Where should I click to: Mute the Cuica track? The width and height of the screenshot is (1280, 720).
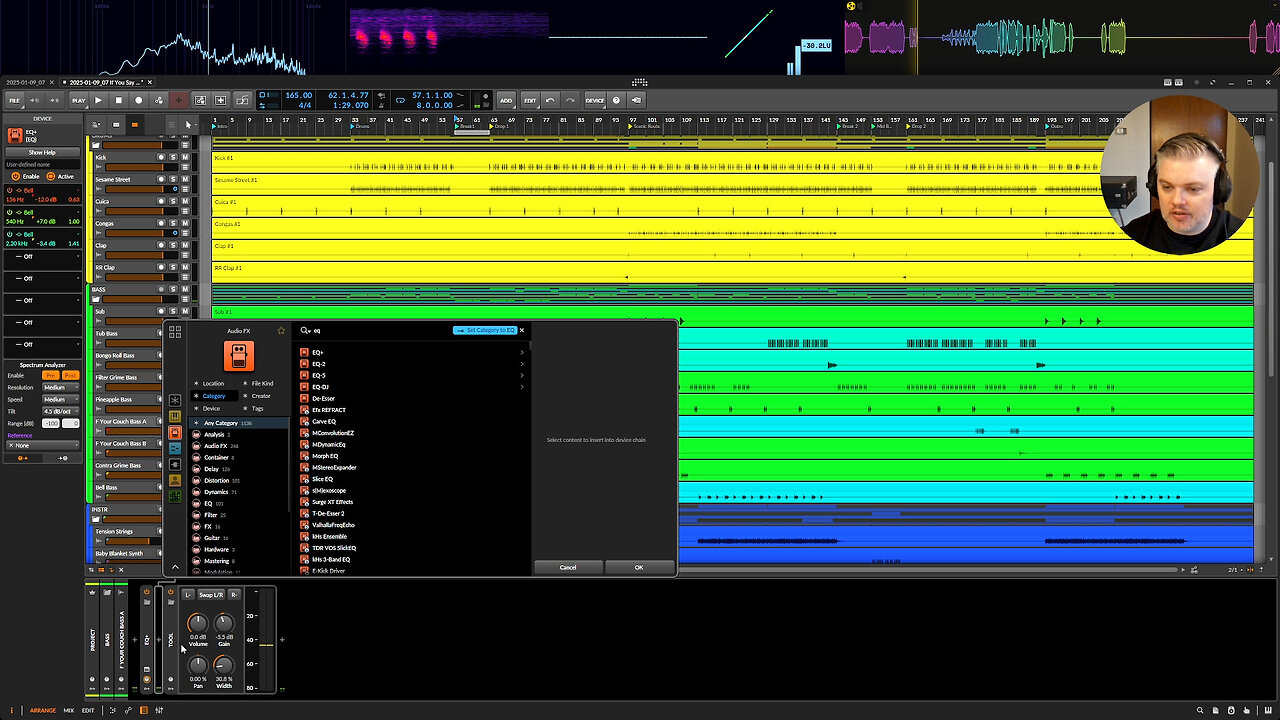coord(184,201)
